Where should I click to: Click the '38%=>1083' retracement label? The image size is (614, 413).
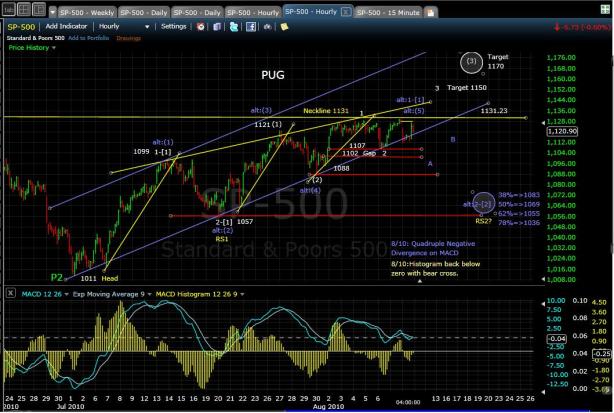point(519,195)
